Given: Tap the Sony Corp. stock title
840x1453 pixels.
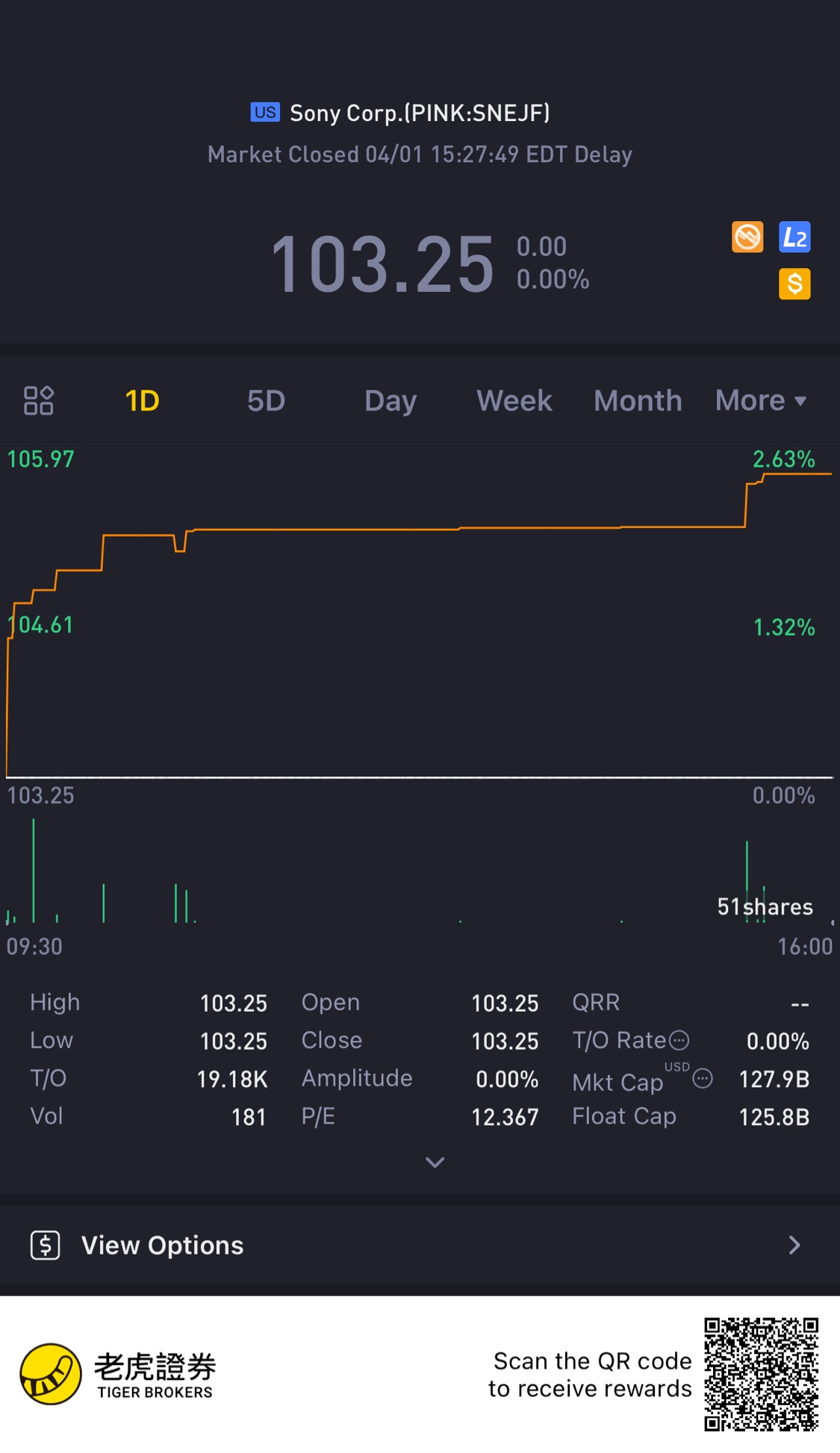Looking at the screenshot, I should point(420,113).
